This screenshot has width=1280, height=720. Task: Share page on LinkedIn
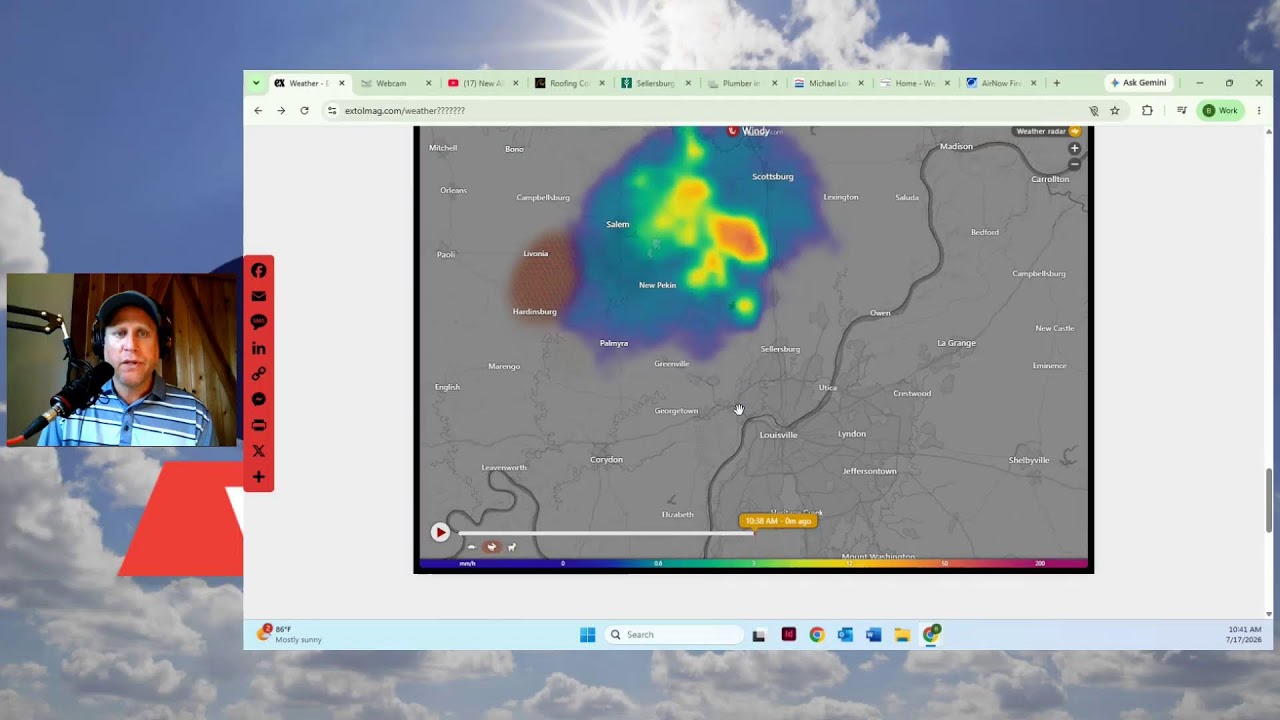pyautogui.click(x=258, y=348)
